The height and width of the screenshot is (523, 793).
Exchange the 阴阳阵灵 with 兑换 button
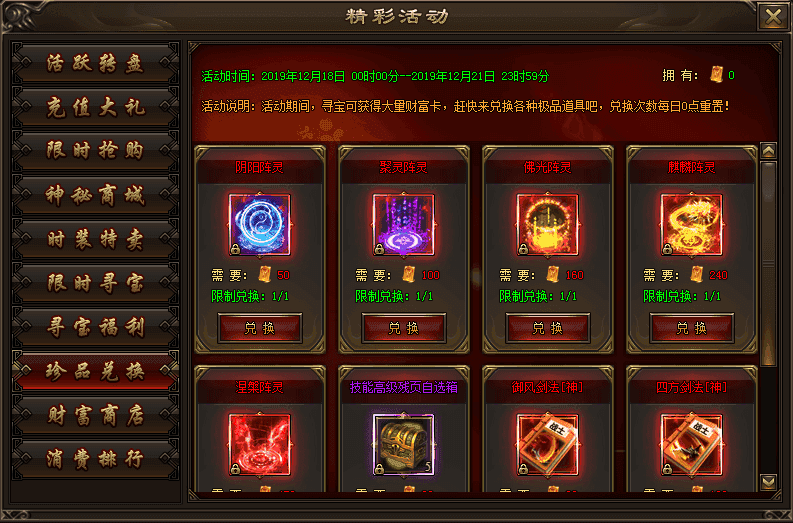260,328
